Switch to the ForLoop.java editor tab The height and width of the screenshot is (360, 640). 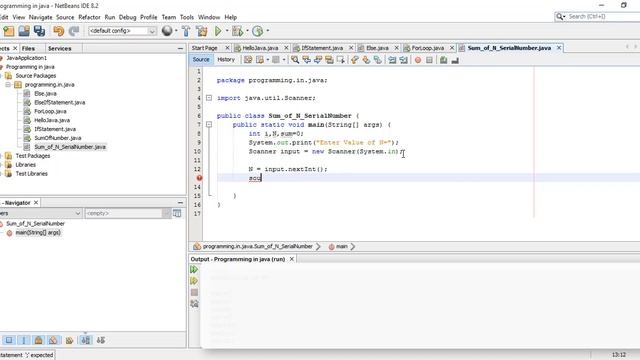(x=427, y=48)
